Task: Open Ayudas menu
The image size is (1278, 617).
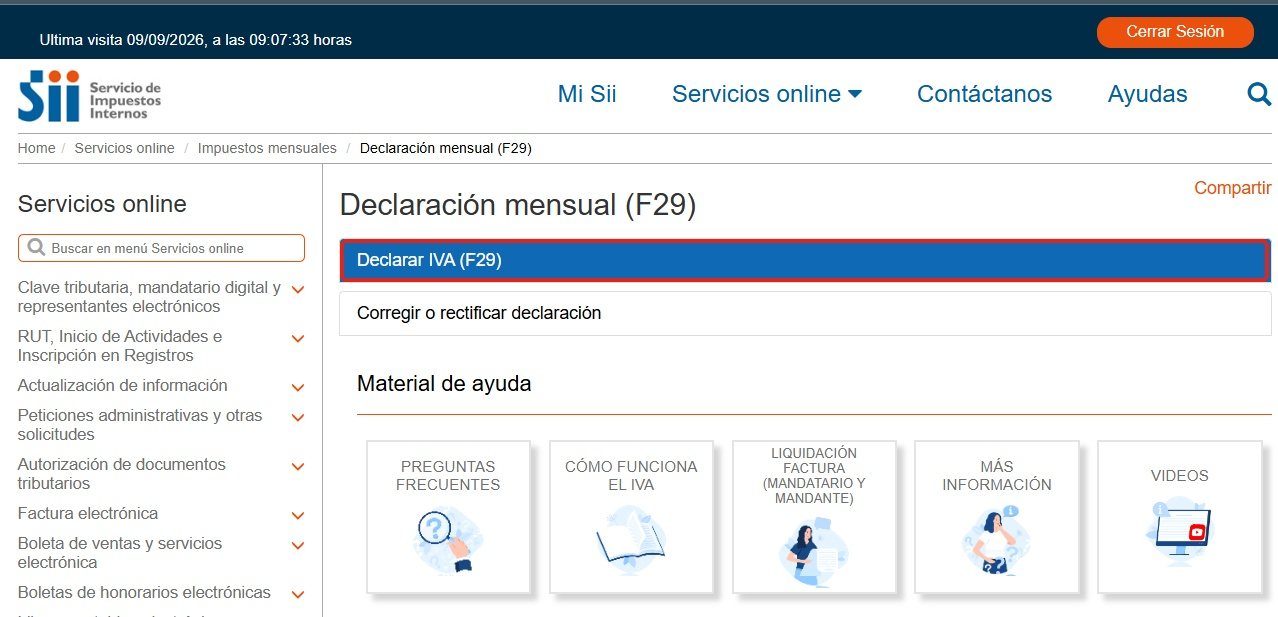Action: pyautogui.click(x=1147, y=94)
